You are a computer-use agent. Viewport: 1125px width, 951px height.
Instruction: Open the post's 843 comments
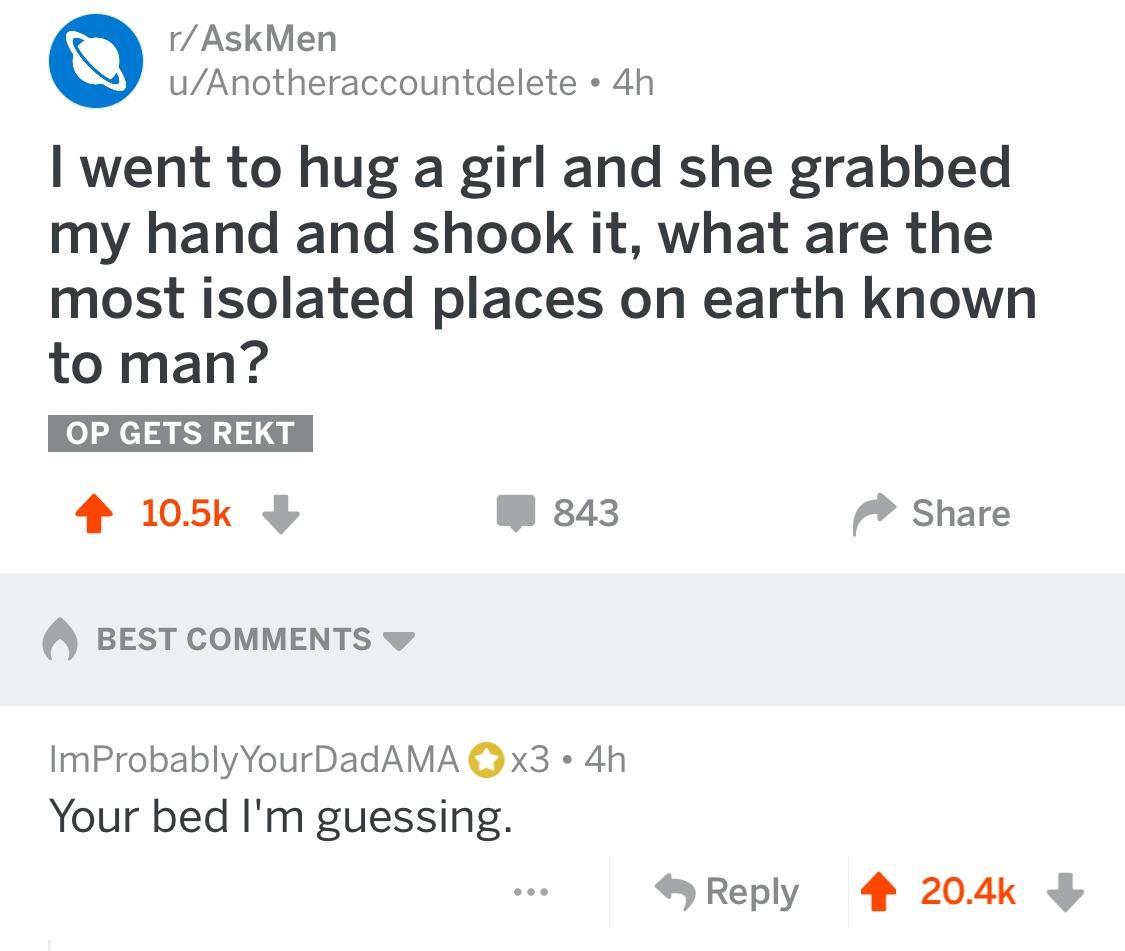coord(559,514)
